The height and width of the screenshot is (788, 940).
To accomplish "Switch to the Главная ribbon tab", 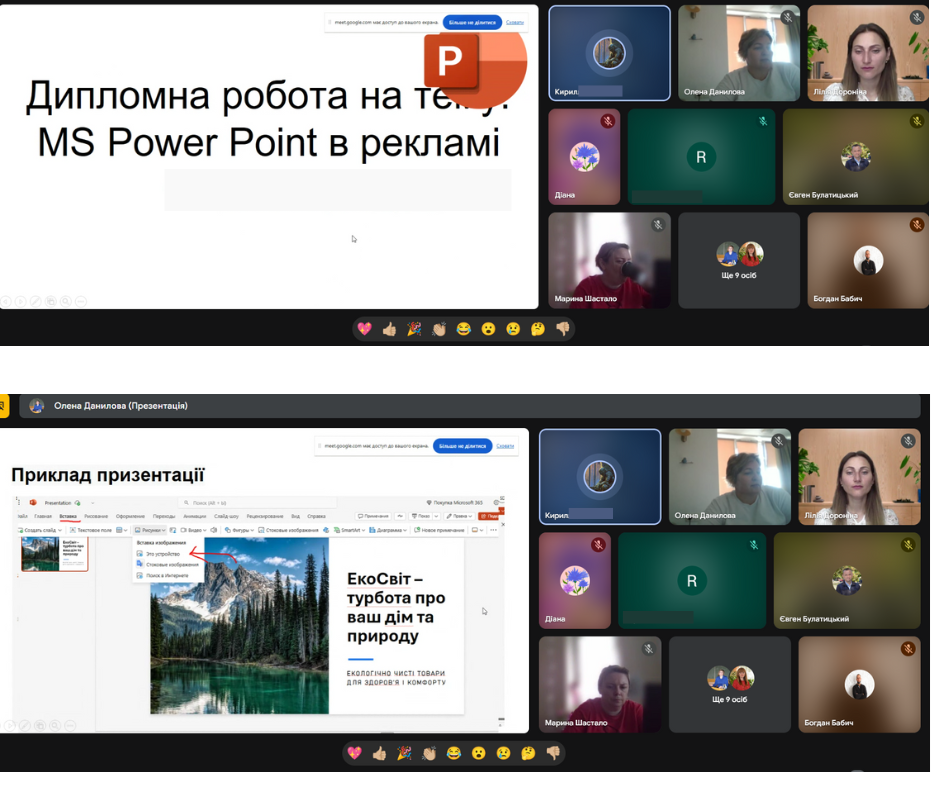I will (43, 516).
